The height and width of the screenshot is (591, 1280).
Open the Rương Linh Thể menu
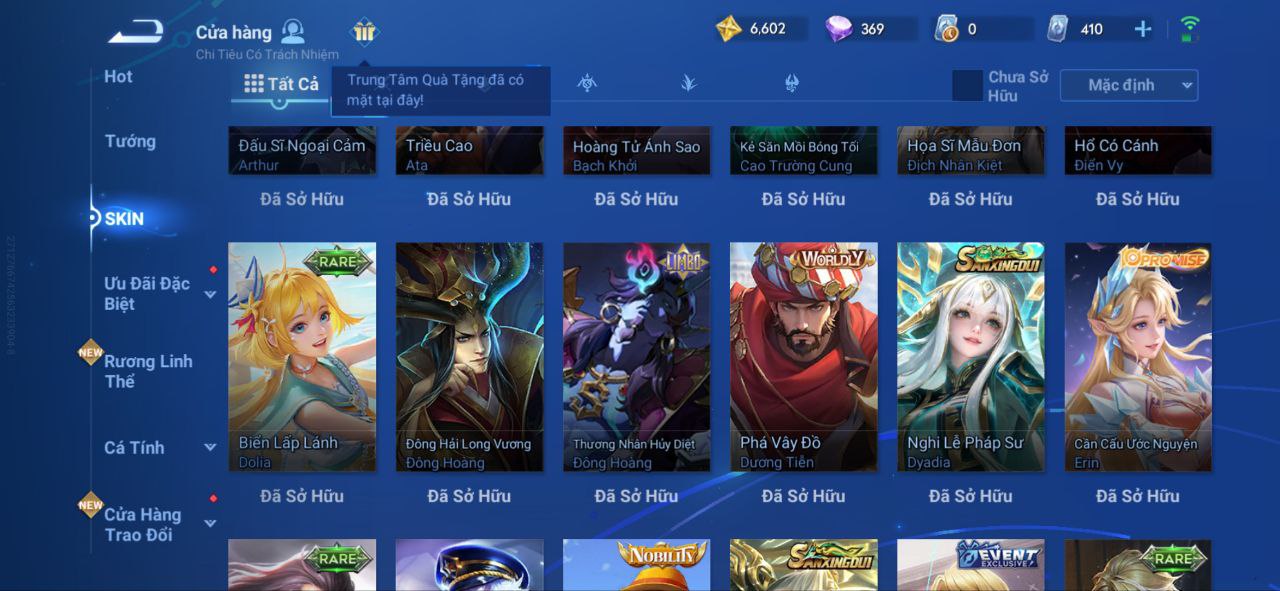point(148,371)
